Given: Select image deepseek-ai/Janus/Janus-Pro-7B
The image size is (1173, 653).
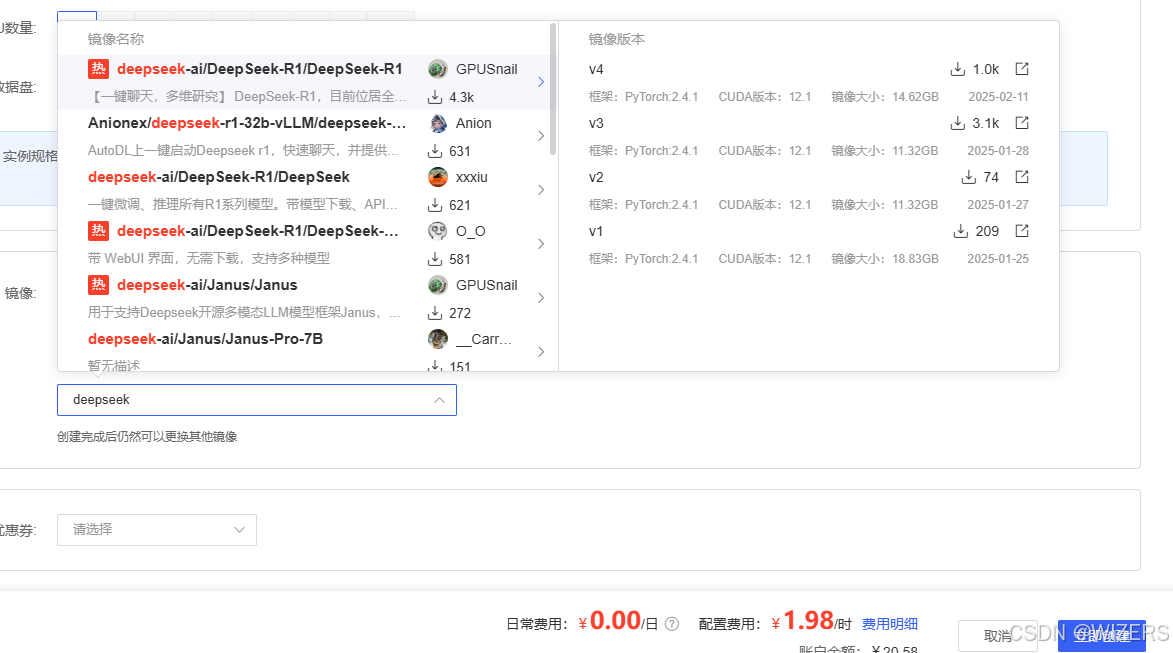Looking at the screenshot, I should (205, 339).
